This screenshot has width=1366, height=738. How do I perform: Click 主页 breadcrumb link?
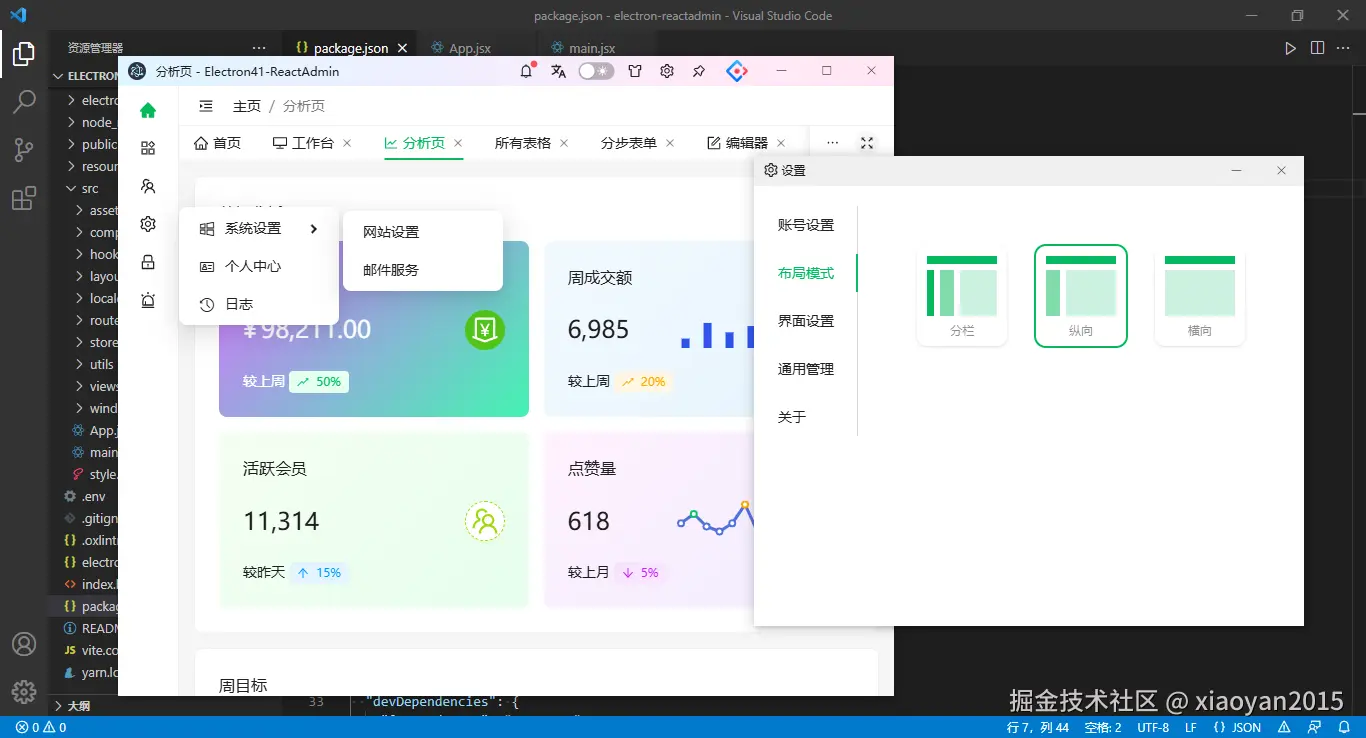247,106
